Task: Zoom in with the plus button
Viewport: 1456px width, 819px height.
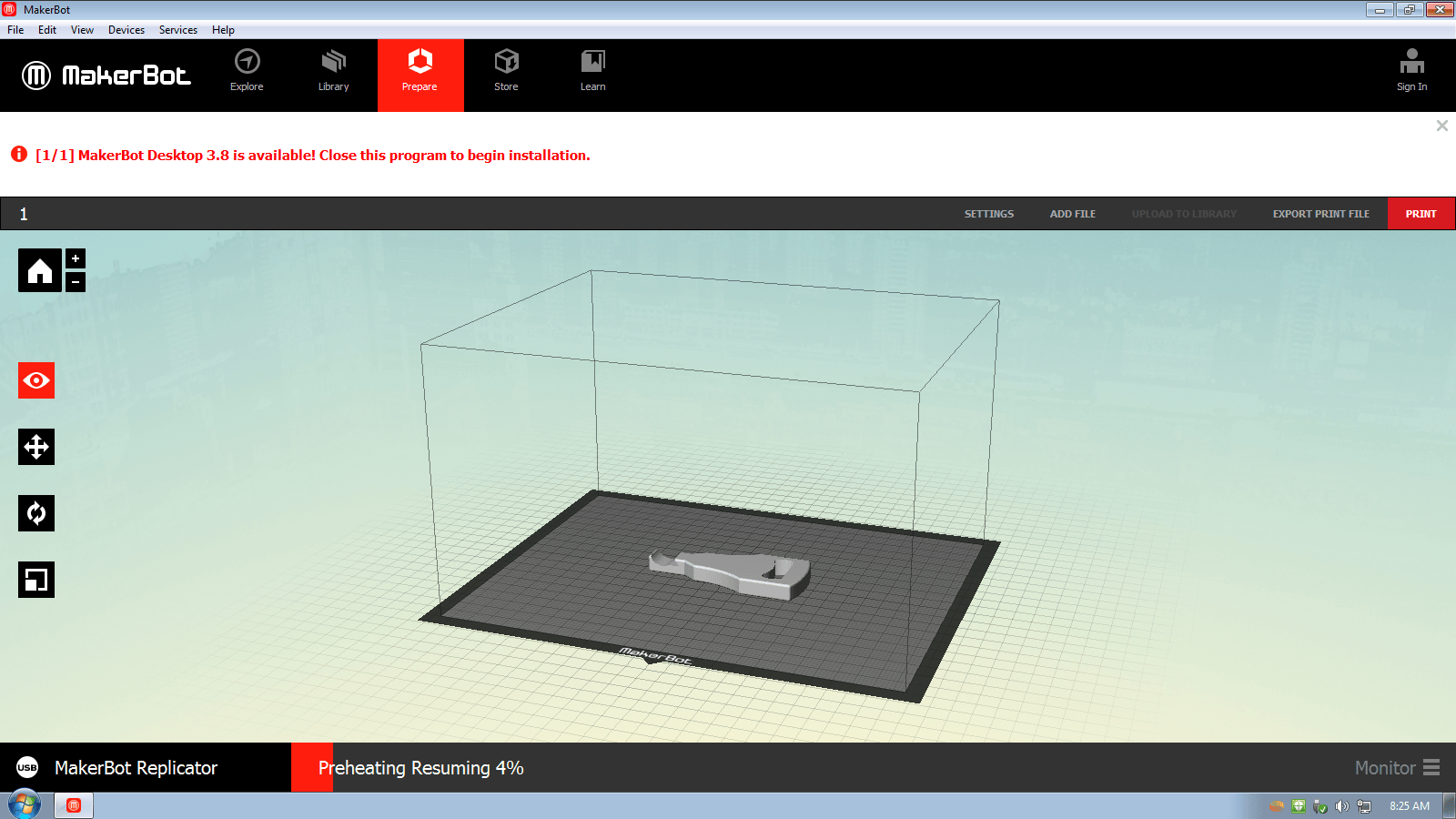Action: [x=76, y=258]
